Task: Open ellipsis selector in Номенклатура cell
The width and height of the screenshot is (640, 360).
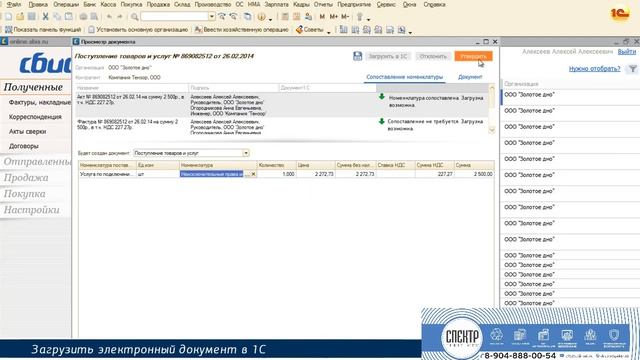Action: click(247, 174)
